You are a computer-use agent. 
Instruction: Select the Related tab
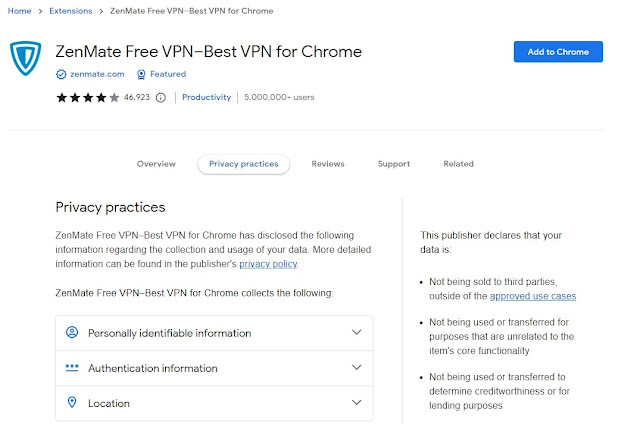[458, 164]
